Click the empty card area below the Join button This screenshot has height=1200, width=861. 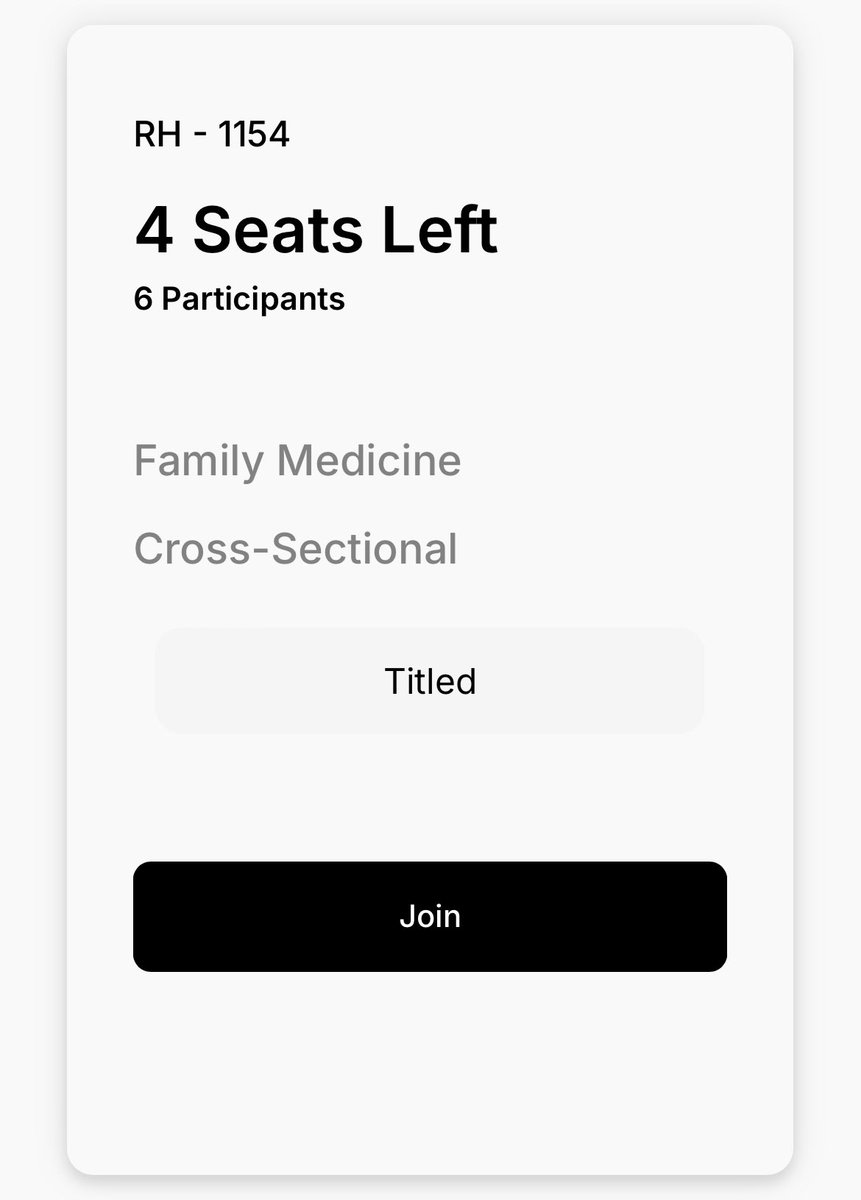tap(430, 1070)
